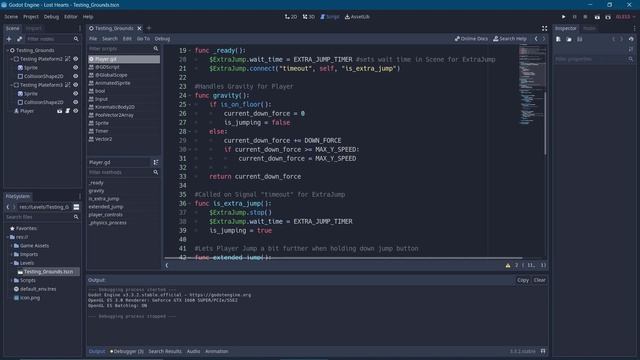The width and height of the screenshot is (640, 360).
Task: Toggle visibility of CollisionShape2D under Testing Plateform3
Action: pos(76,102)
